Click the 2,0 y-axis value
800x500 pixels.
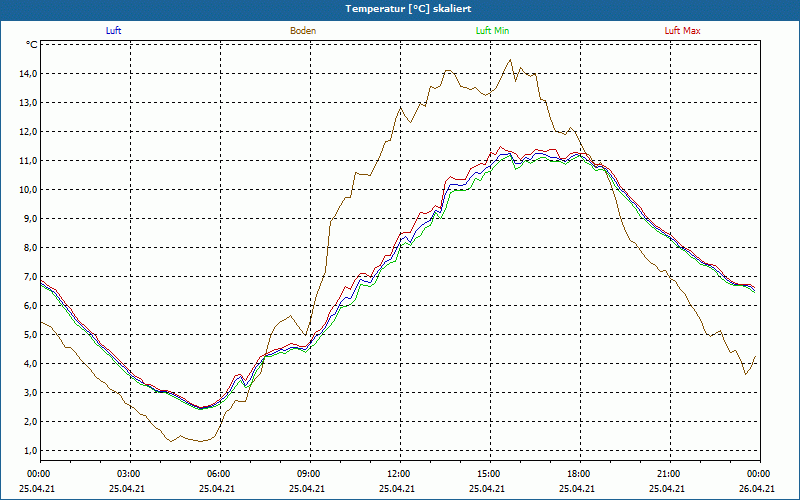pyautogui.click(x=31, y=421)
